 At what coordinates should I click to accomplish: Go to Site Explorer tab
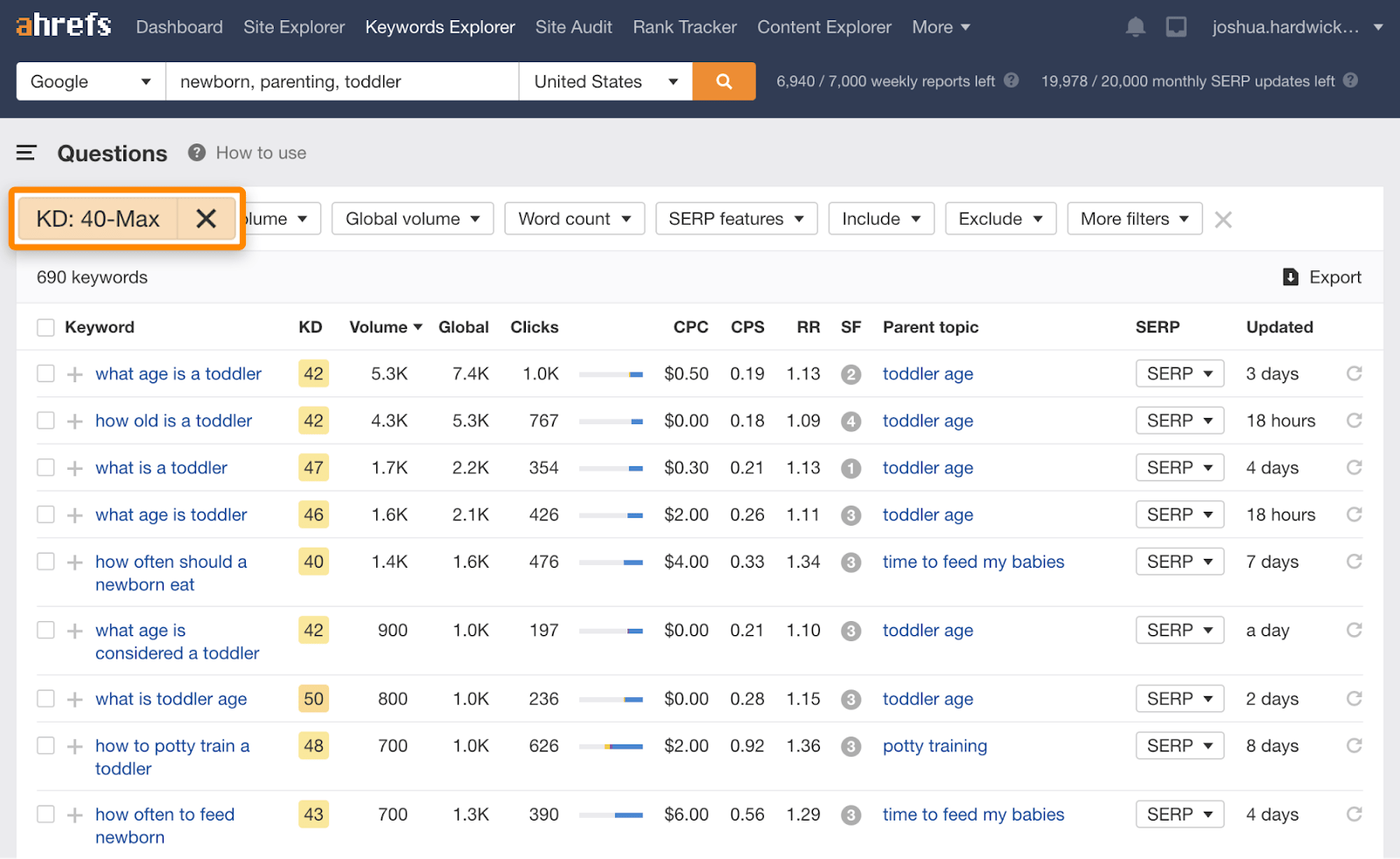(294, 27)
